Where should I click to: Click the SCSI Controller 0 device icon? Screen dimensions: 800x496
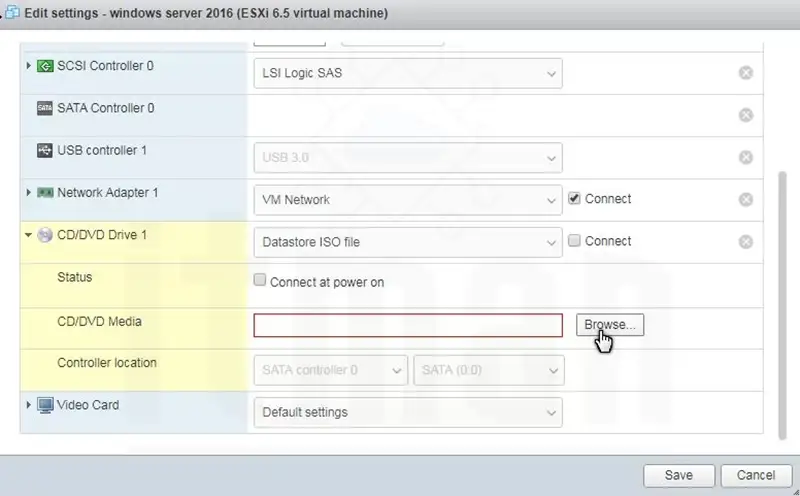pyautogui.click(x=45, y=66)
